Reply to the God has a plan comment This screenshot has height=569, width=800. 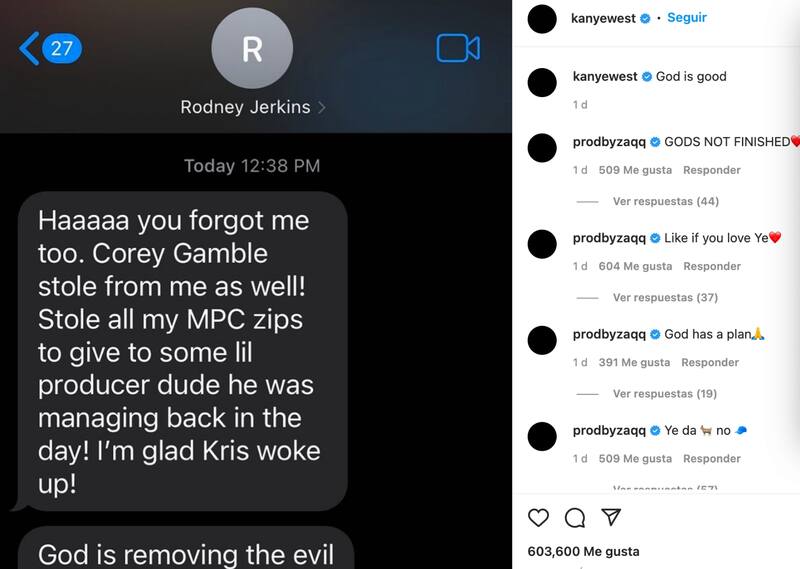(x=710, y=362)
